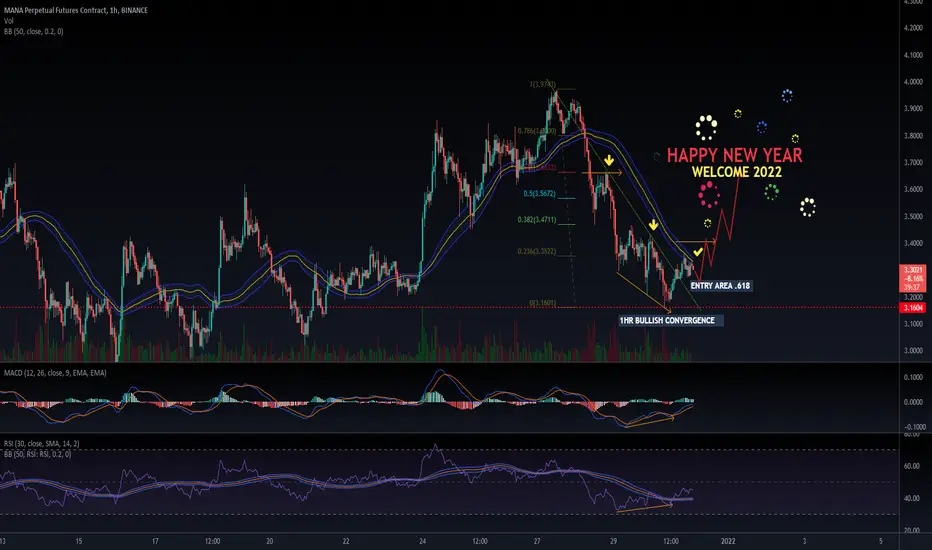
Task: Click date 24 on the time axis
Action: click(422, 542)
